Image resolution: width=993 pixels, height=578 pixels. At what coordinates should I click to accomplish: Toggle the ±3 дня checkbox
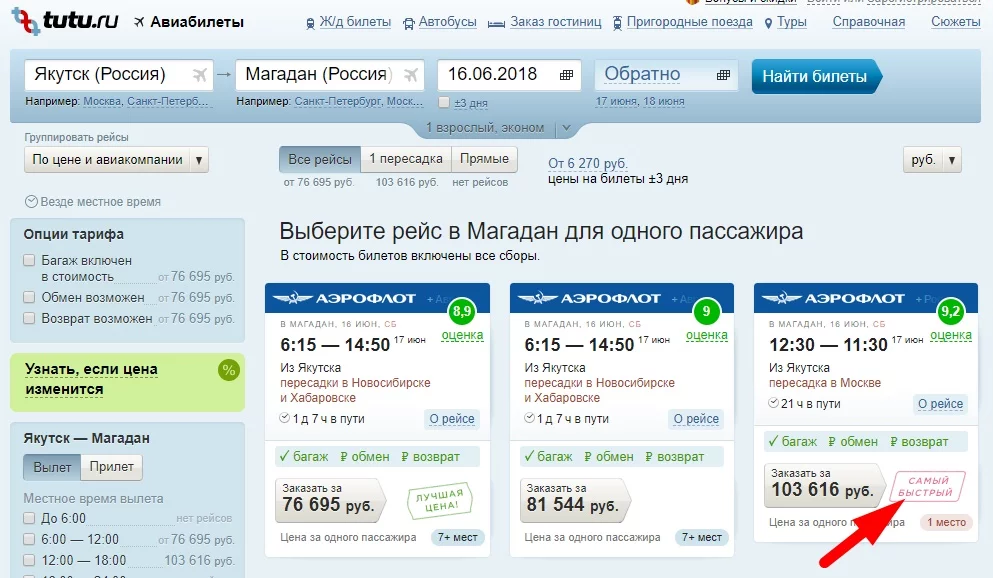444,102
